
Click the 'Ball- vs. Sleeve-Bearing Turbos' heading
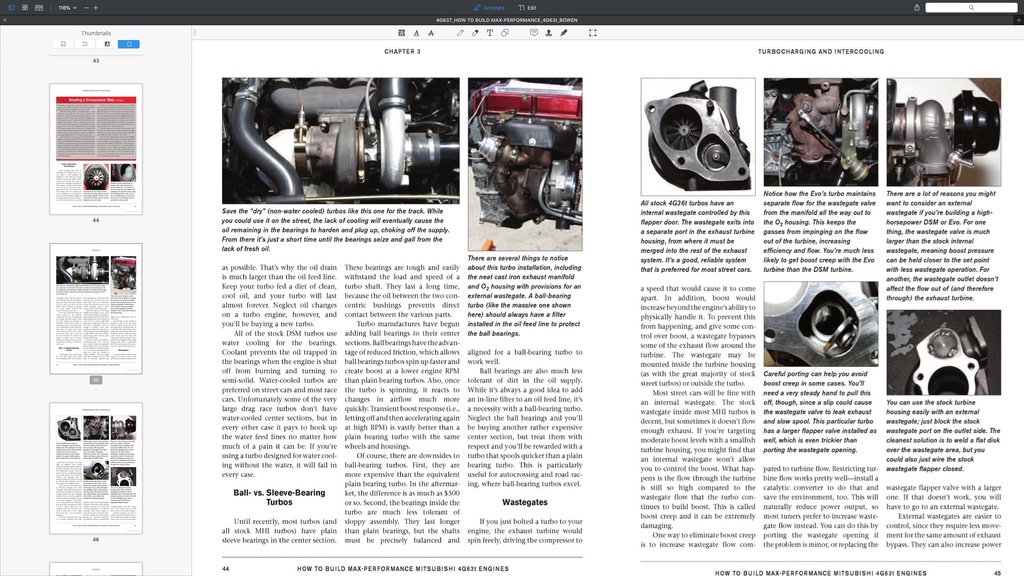[279, 497]
